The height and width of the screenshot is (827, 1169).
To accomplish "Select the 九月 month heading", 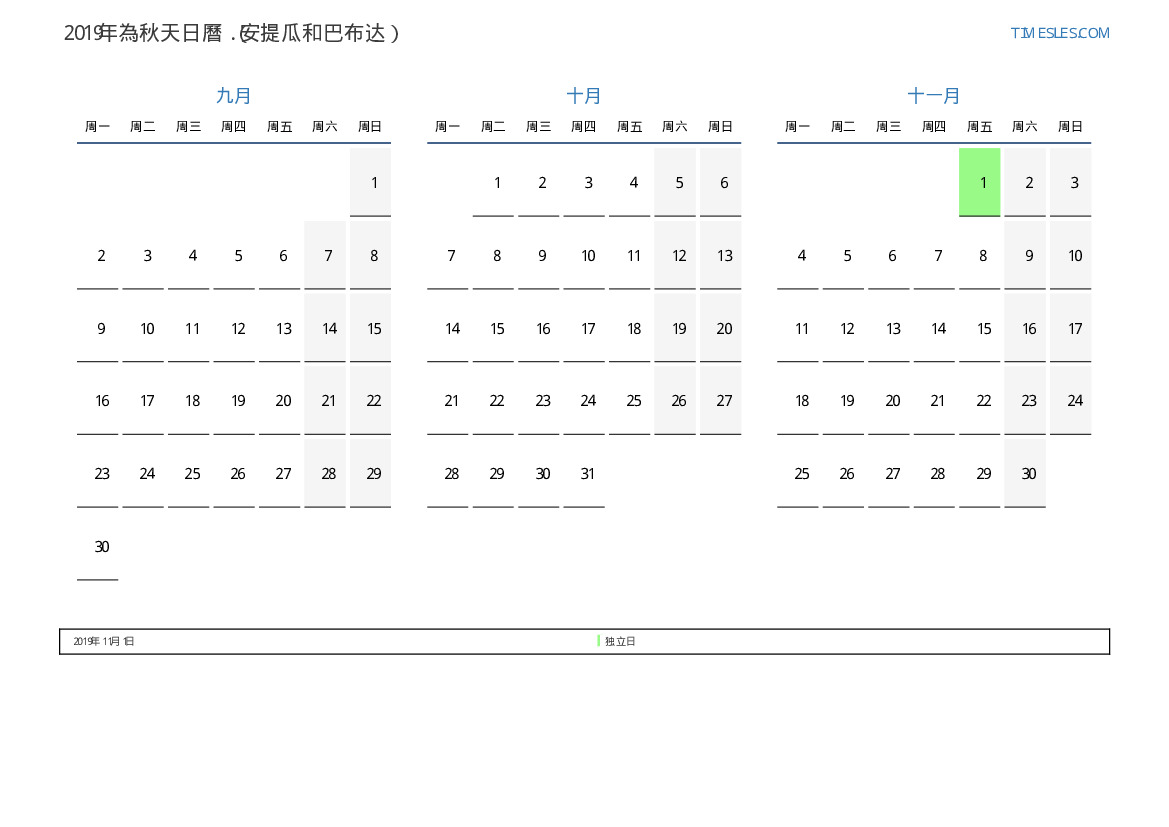I will coord(234,96).
